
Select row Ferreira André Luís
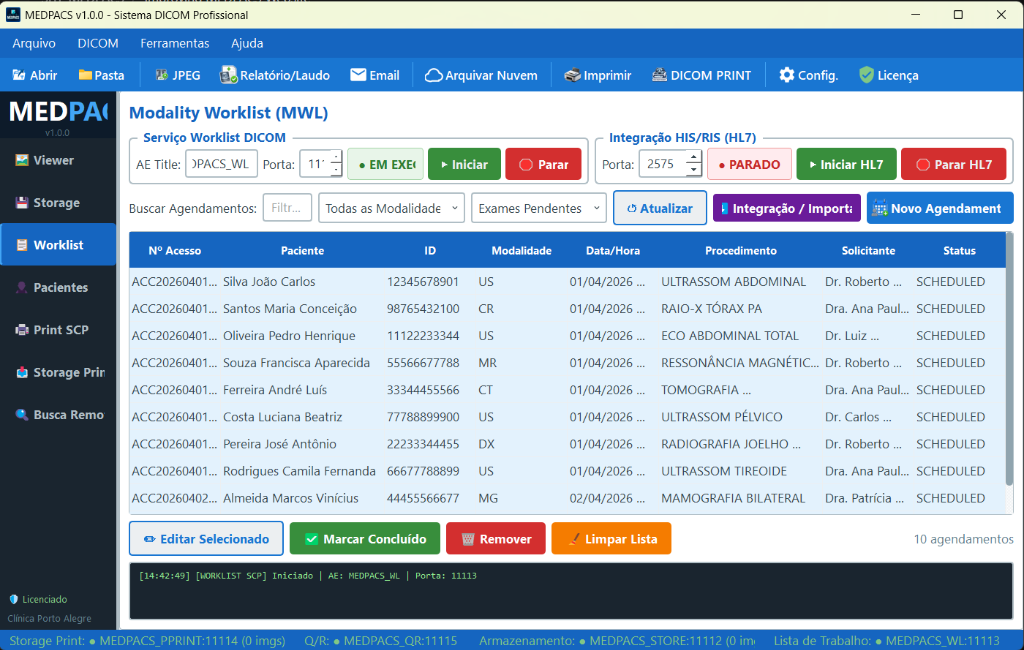tap(567, 390)
